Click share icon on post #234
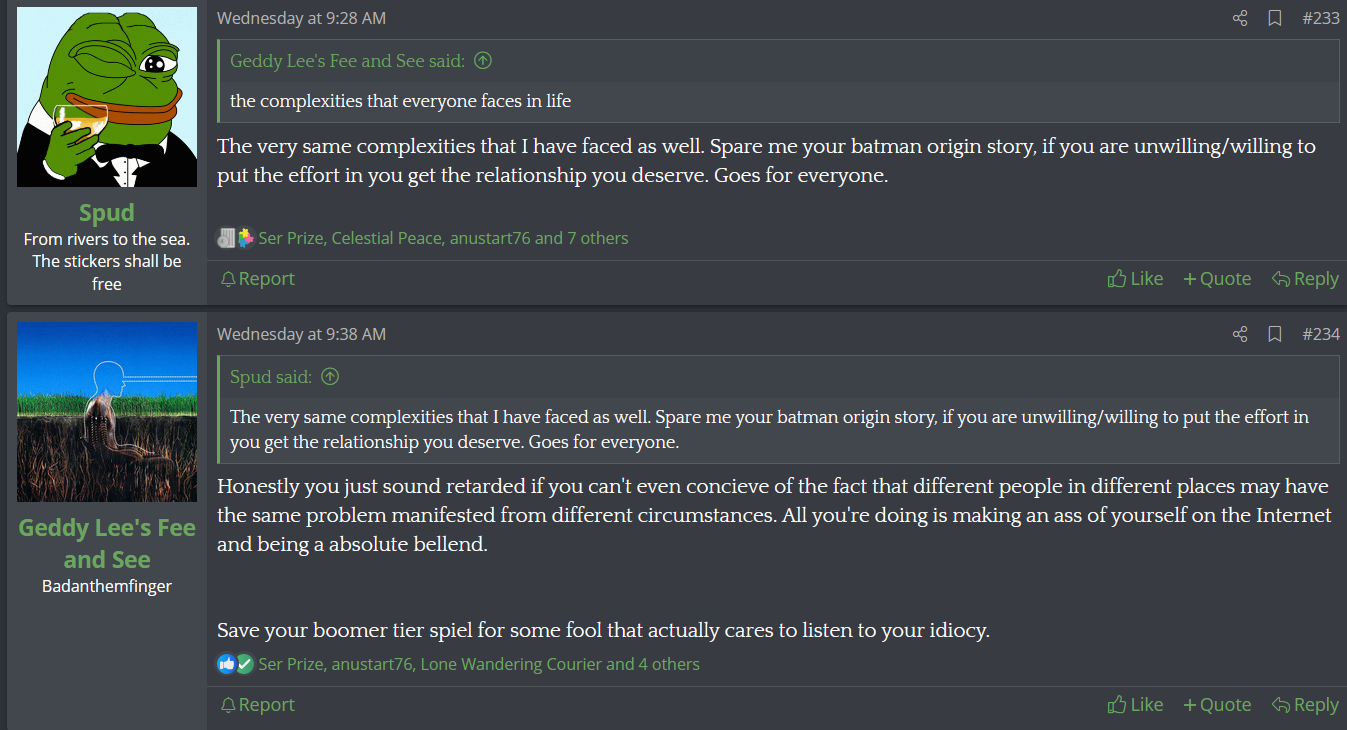Image resolution: width=1347 pixels, height=730 pixels. 1240,334
